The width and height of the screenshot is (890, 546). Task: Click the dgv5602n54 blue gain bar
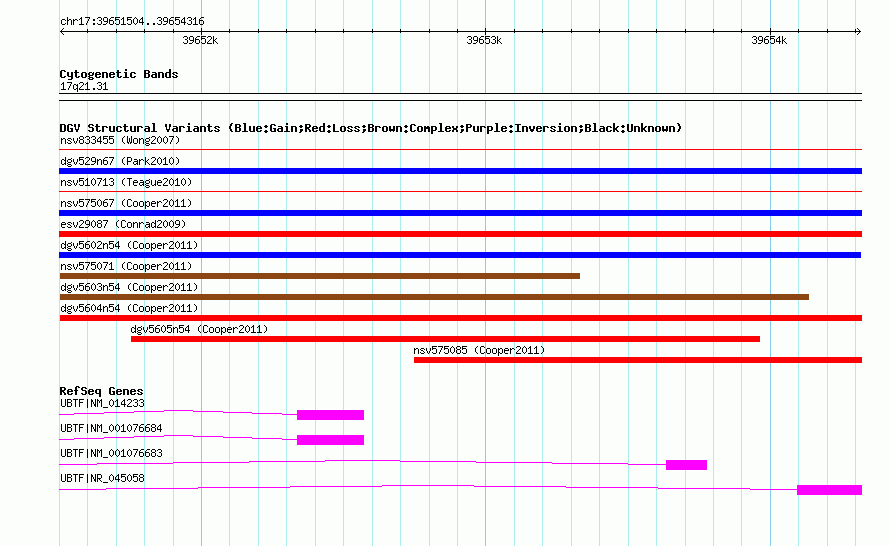click(x=460, y=255)
